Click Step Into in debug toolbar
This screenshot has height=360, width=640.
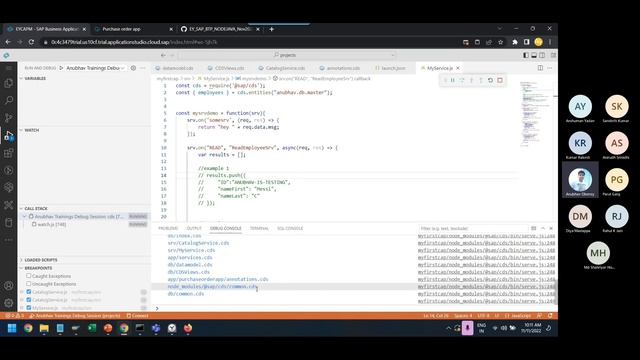(471, 80)
